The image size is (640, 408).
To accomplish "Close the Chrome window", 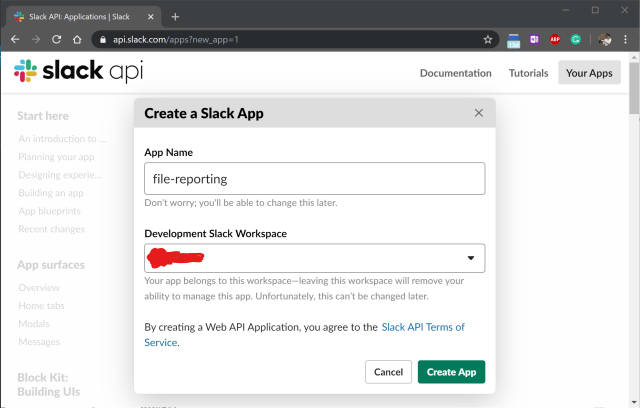I will [625, 10].
